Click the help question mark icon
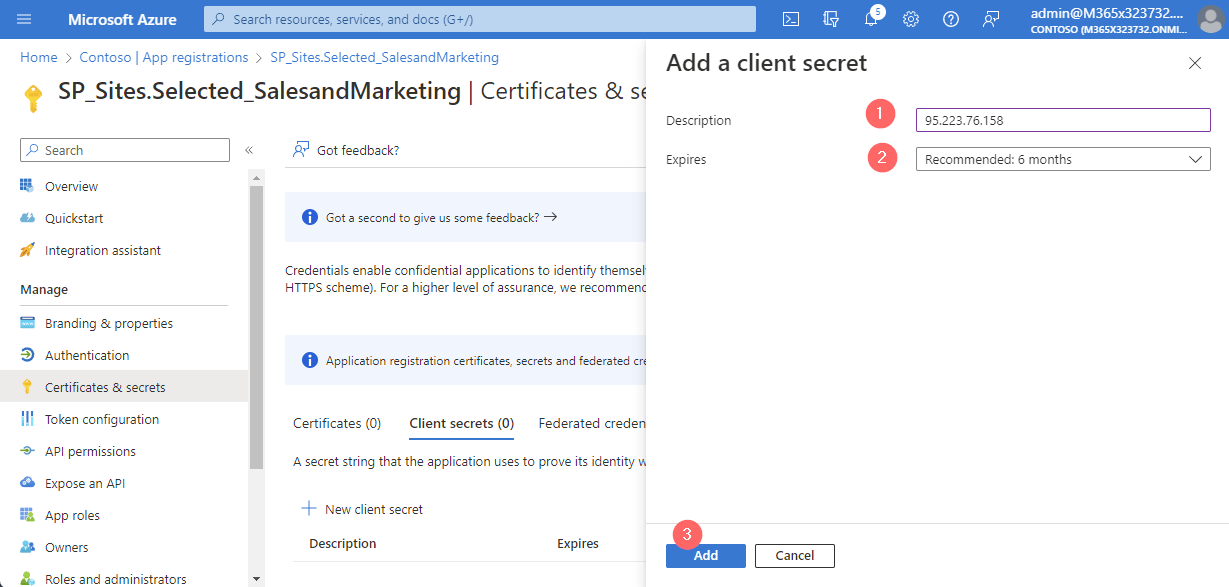Image resolution: width=1229 pixels, height=587 pixels. (x=951, y=19)
